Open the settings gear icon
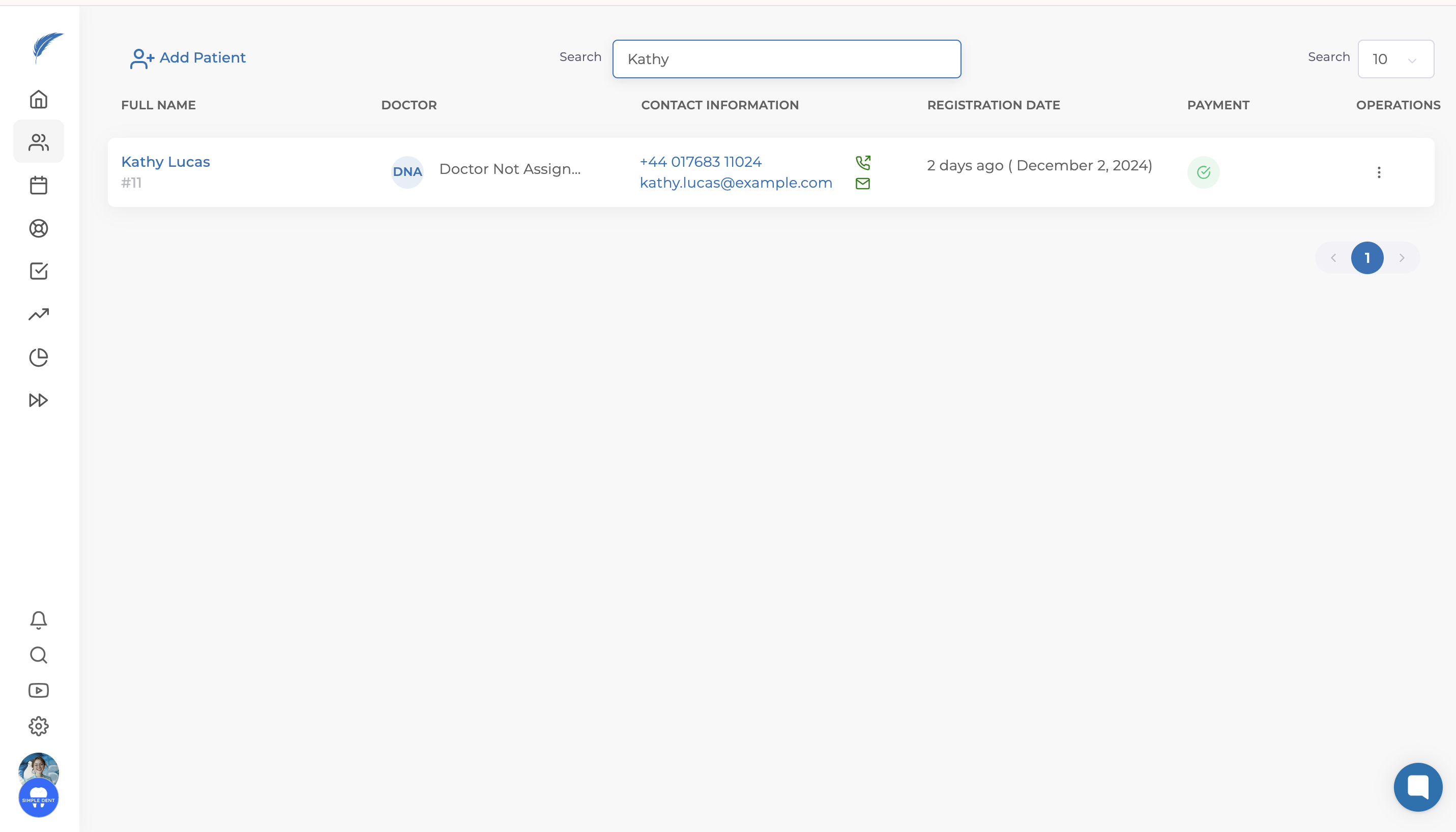This screenshot has height=832, width=1456. 38,726
